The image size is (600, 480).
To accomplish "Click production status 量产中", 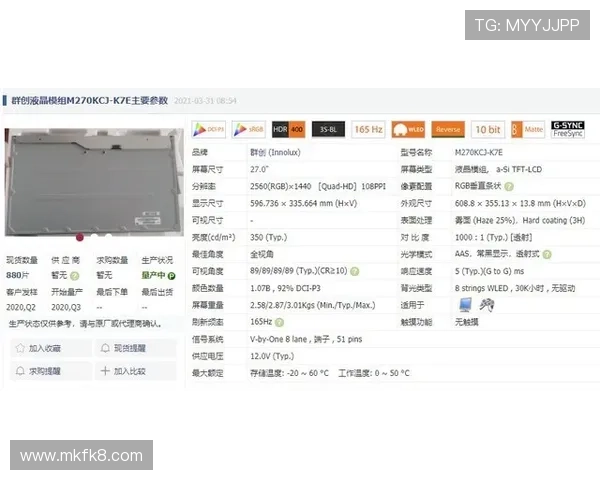I will pyautogui.click(x=153, y=275).
